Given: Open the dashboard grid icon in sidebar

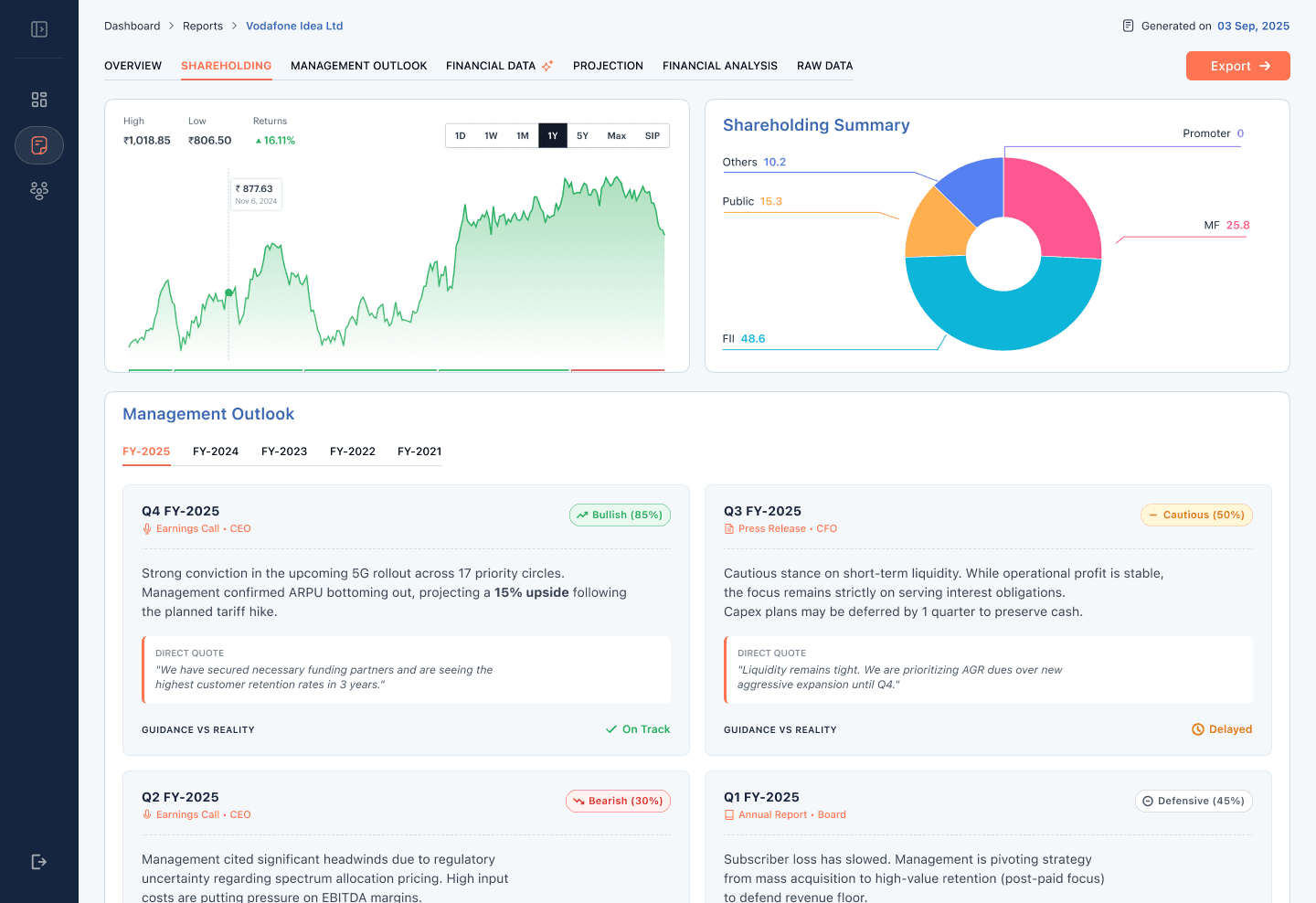Looking at the screenshot, I should (39, 100).
